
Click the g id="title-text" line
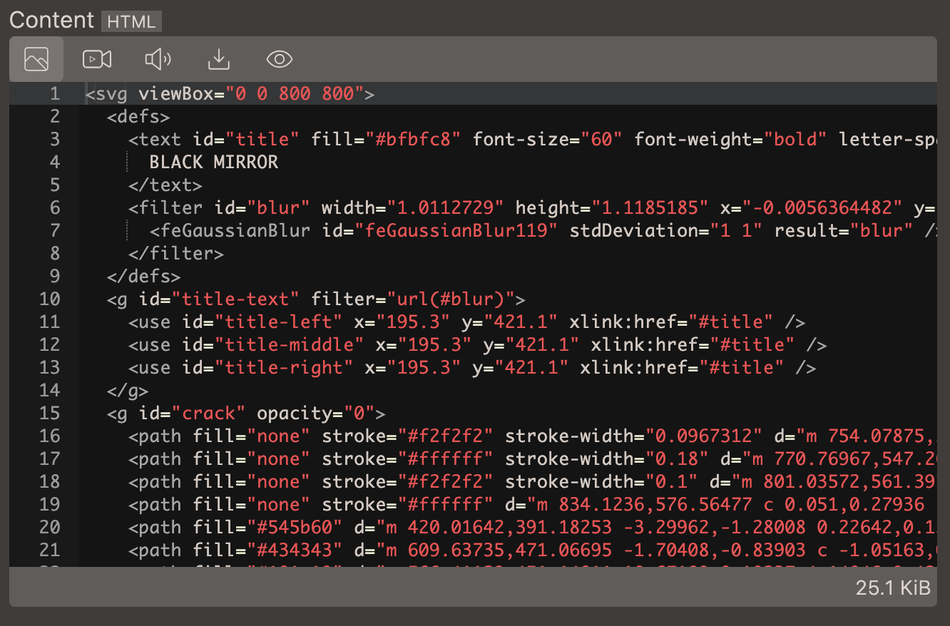tap(316, 299)
